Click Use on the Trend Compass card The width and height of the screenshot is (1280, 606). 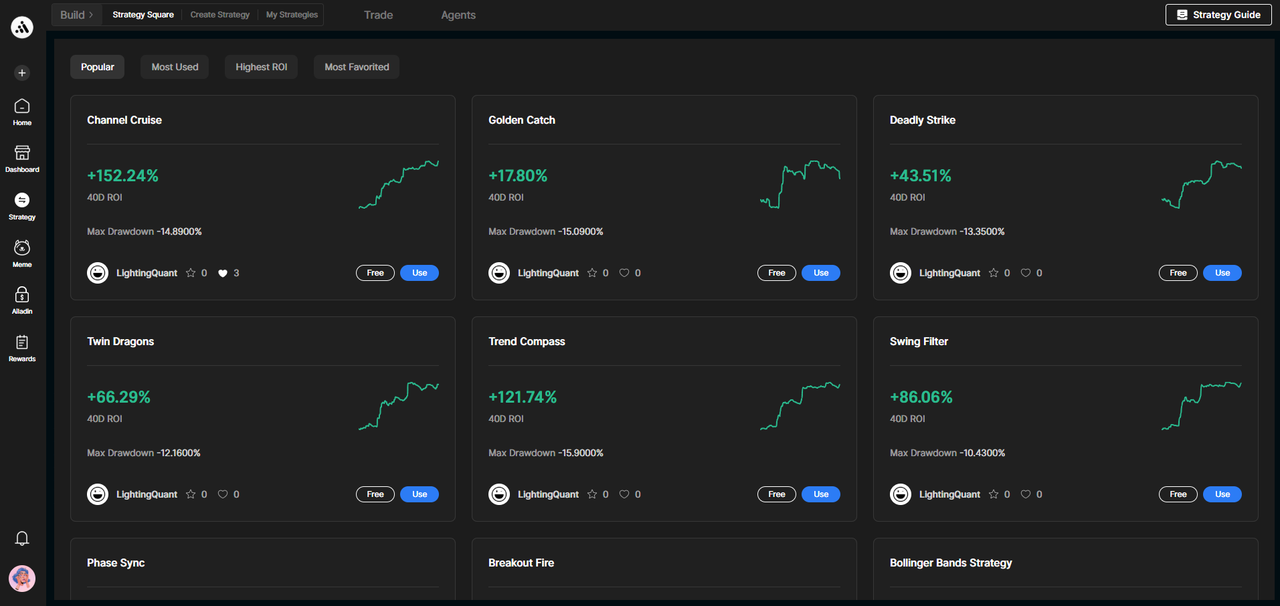pyautogui.click(x=821, y=494)
